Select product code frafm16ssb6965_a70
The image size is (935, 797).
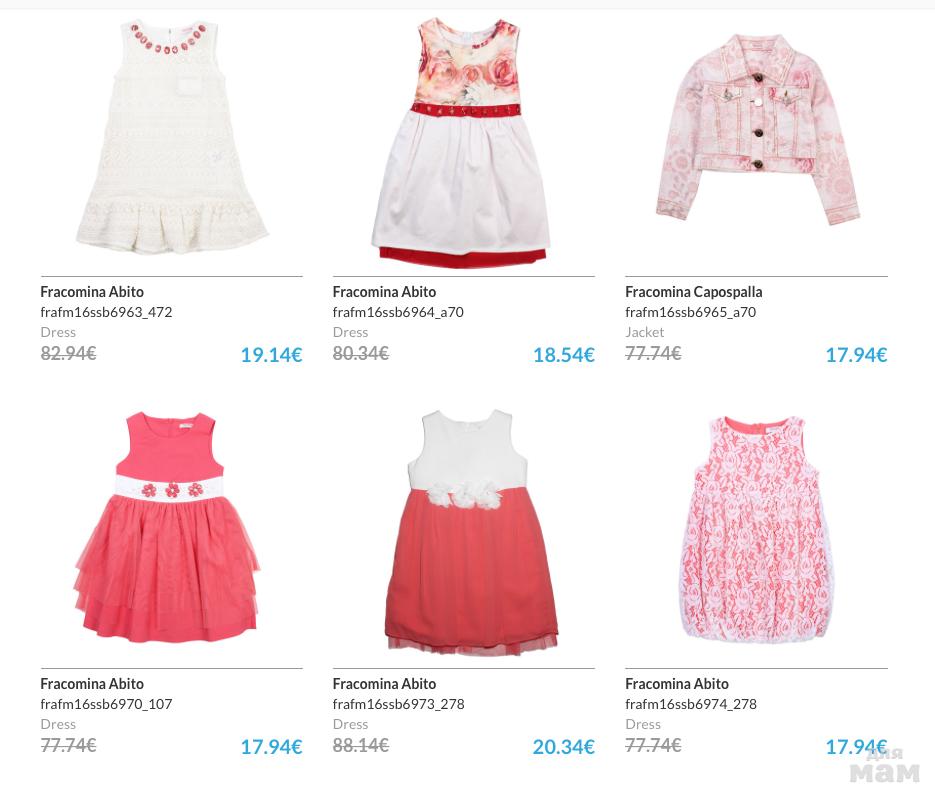point(691,312)
